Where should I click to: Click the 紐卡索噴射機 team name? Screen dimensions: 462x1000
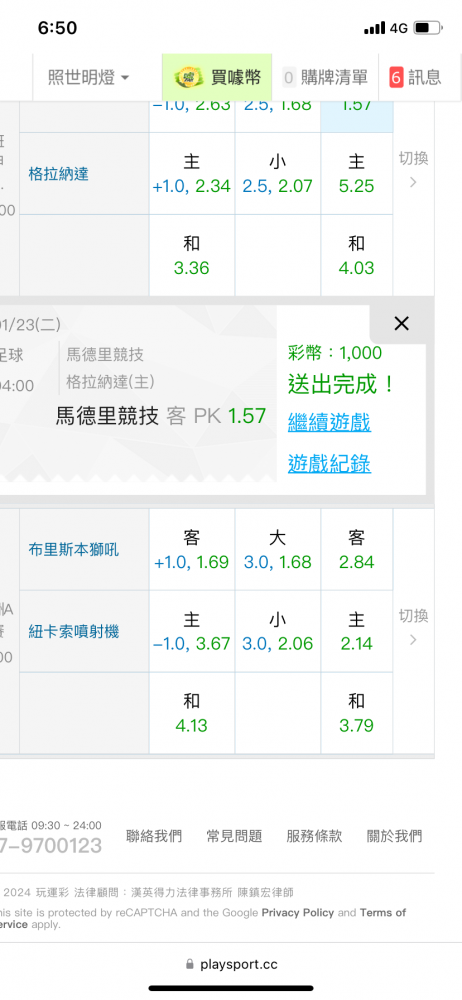(74, 631)
